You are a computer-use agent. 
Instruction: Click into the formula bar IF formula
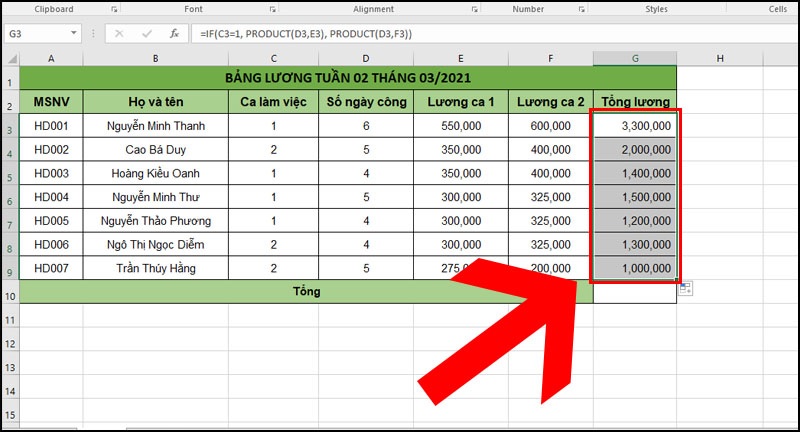[450, 33]
